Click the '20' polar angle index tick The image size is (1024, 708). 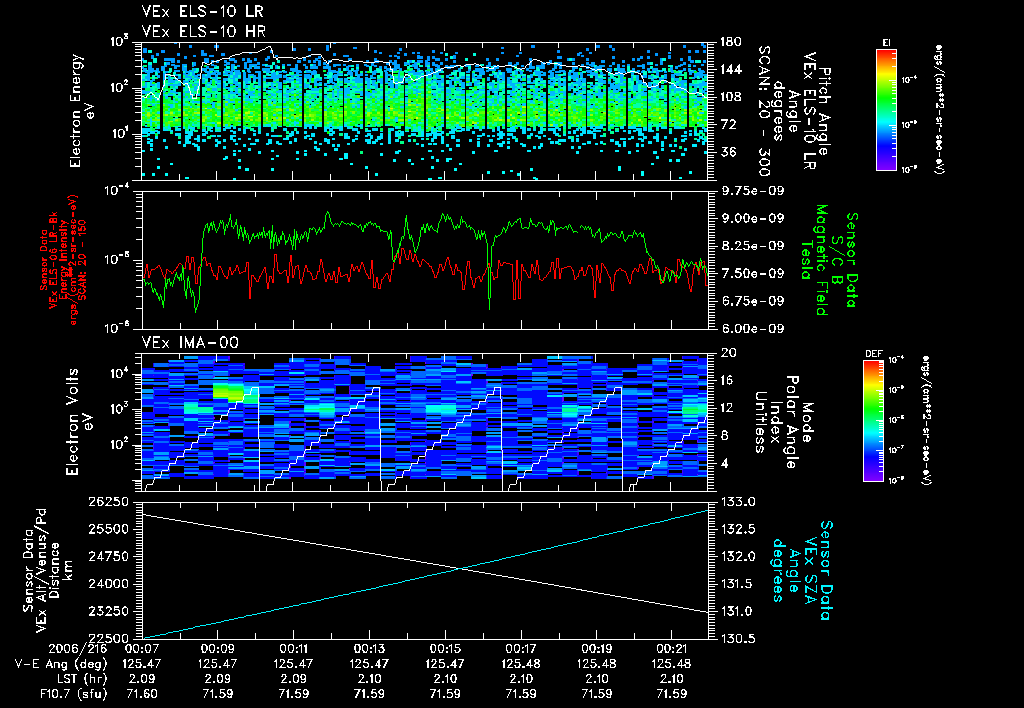[727, 353]
